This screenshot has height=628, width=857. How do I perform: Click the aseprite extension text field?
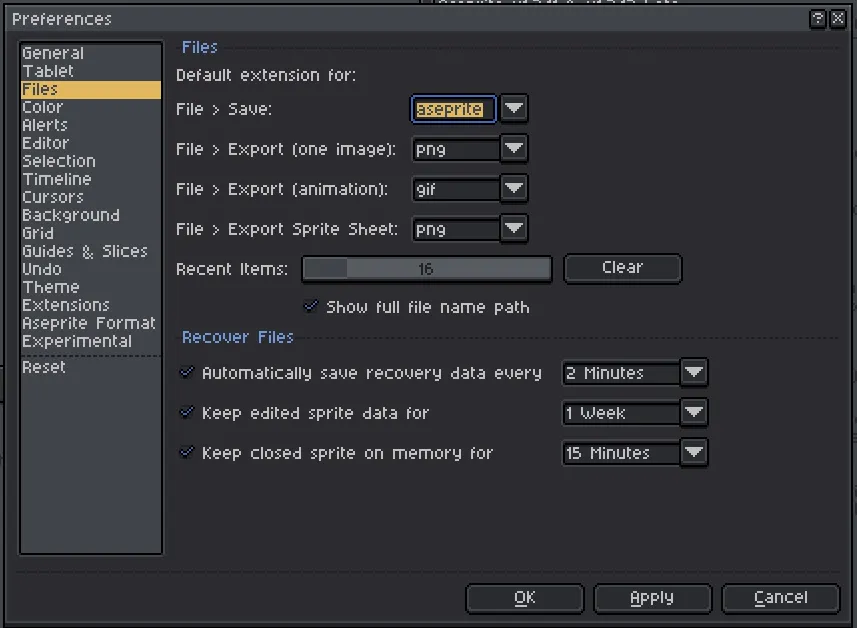(454, 109)
